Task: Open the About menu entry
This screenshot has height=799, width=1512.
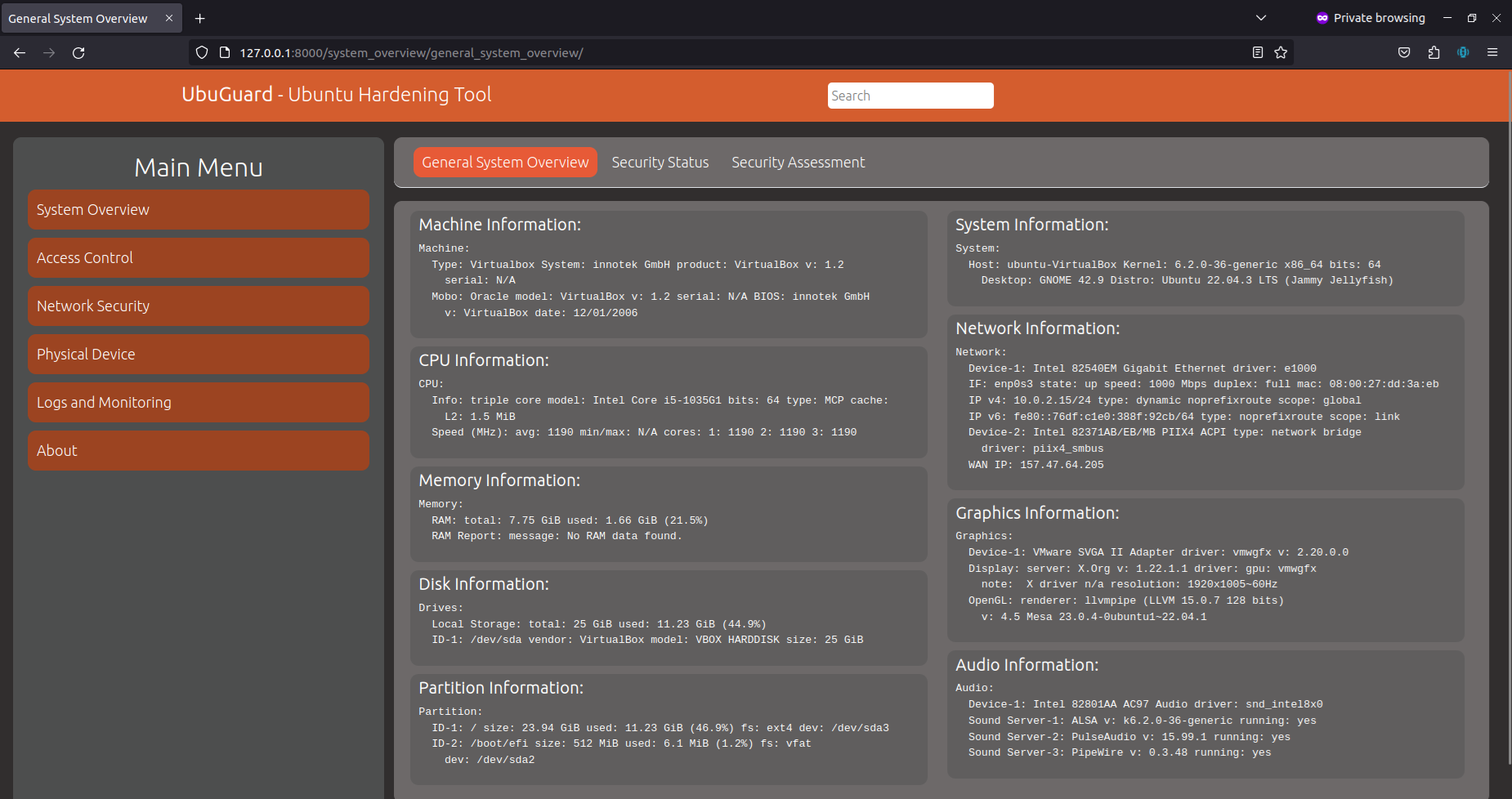Action: [x=199, y=451]
